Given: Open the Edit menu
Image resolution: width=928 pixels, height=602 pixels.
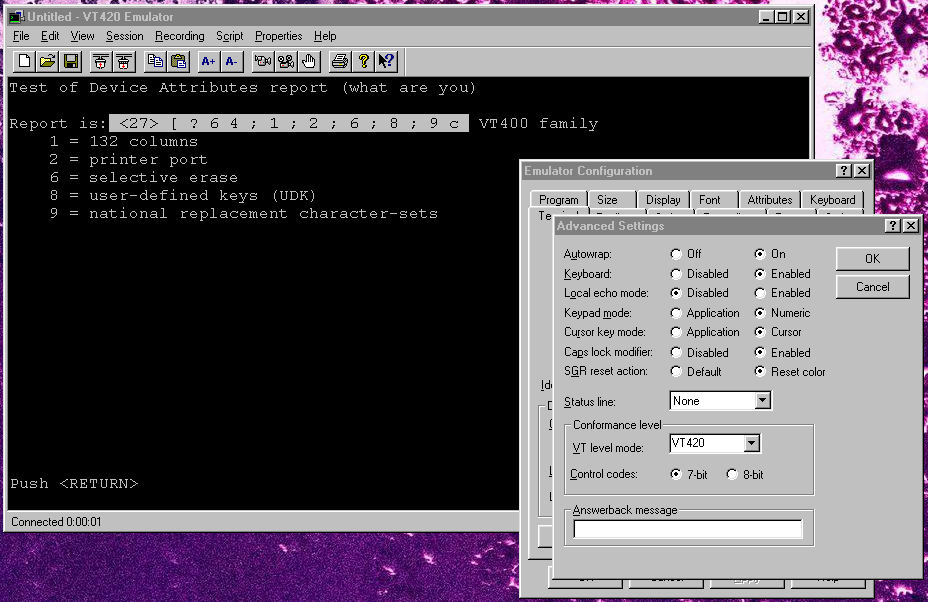Looking at the screenshot, I should (50, 36).
